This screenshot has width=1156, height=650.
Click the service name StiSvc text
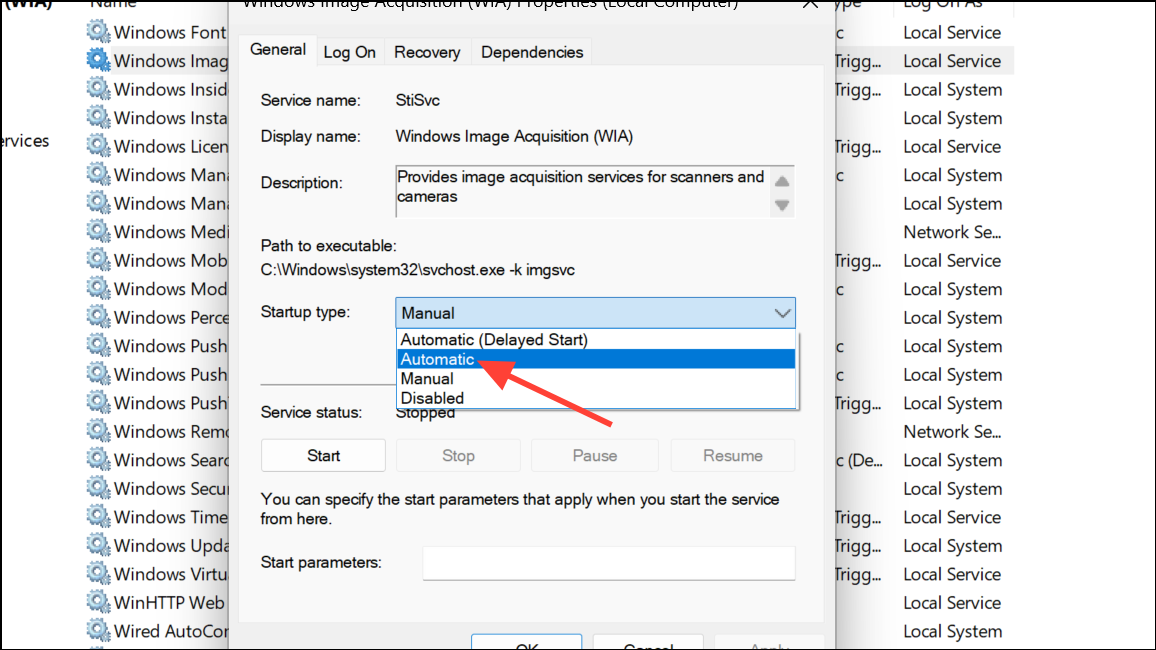(x=417, y=100)
